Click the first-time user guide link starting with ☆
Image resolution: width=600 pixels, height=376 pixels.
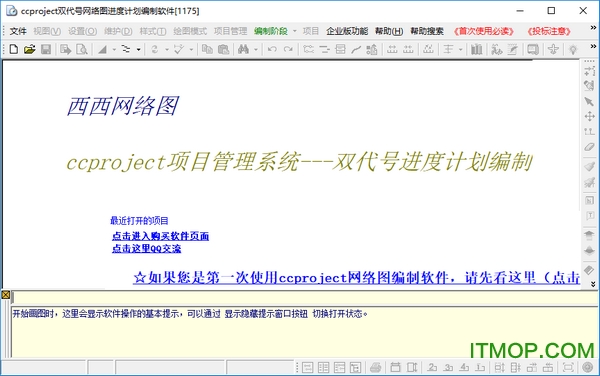pos(357,277)
